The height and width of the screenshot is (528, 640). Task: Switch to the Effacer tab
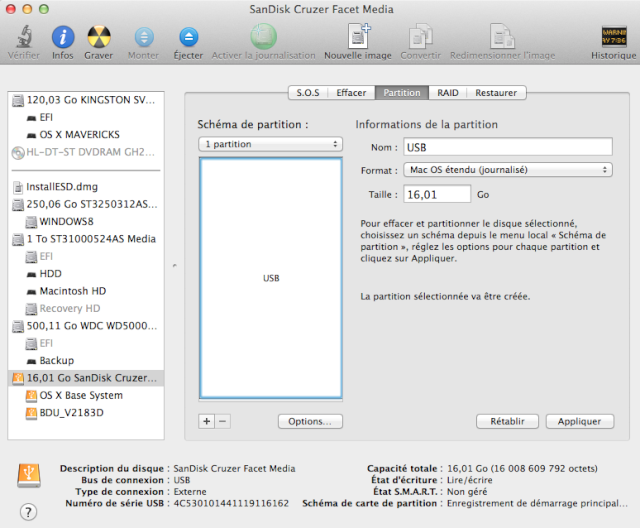[x=351, y=93]
